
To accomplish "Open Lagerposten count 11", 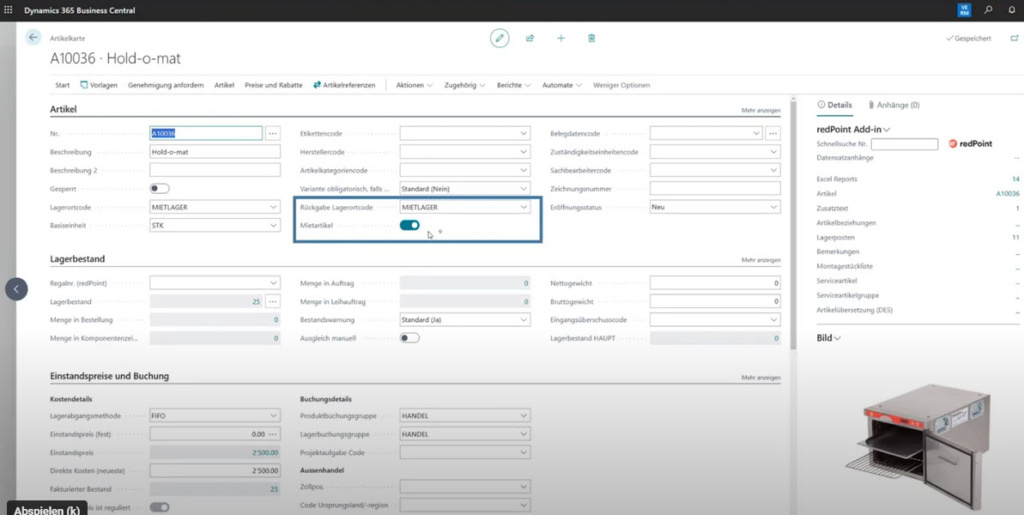I will point(1016,237).
